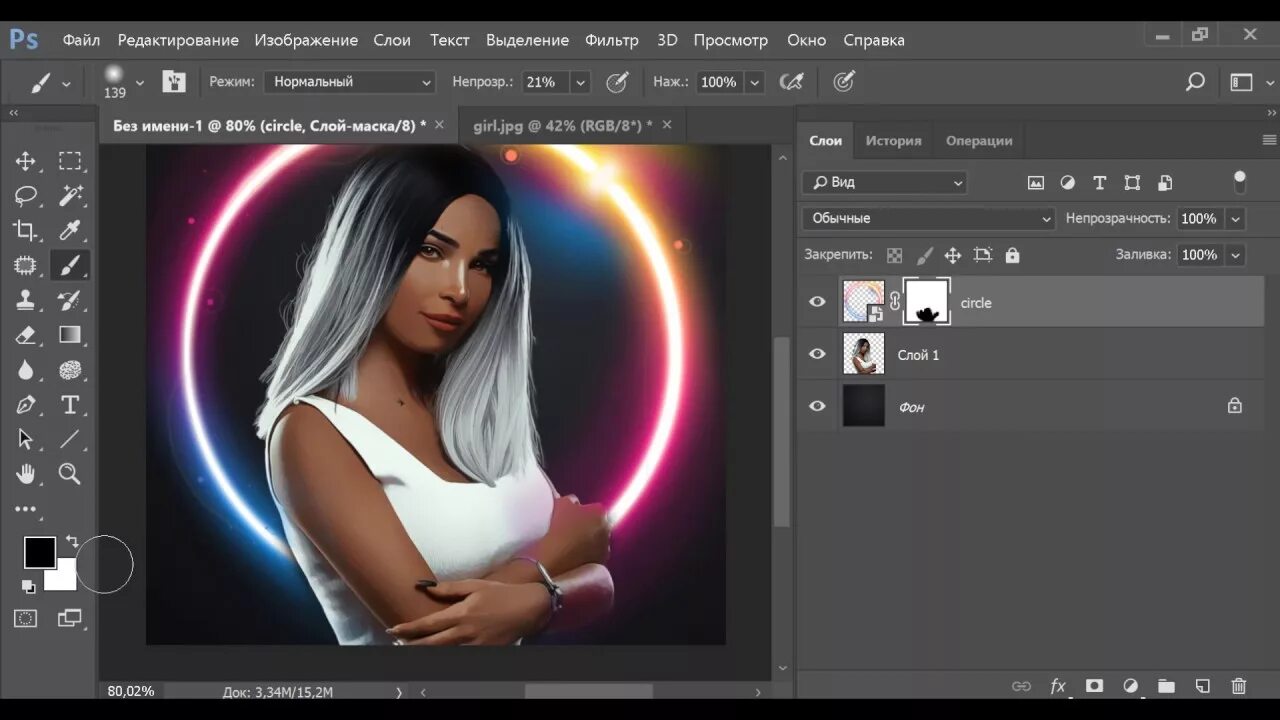
Task: Create new adjustment layer button
Action: pos(1130,686)
